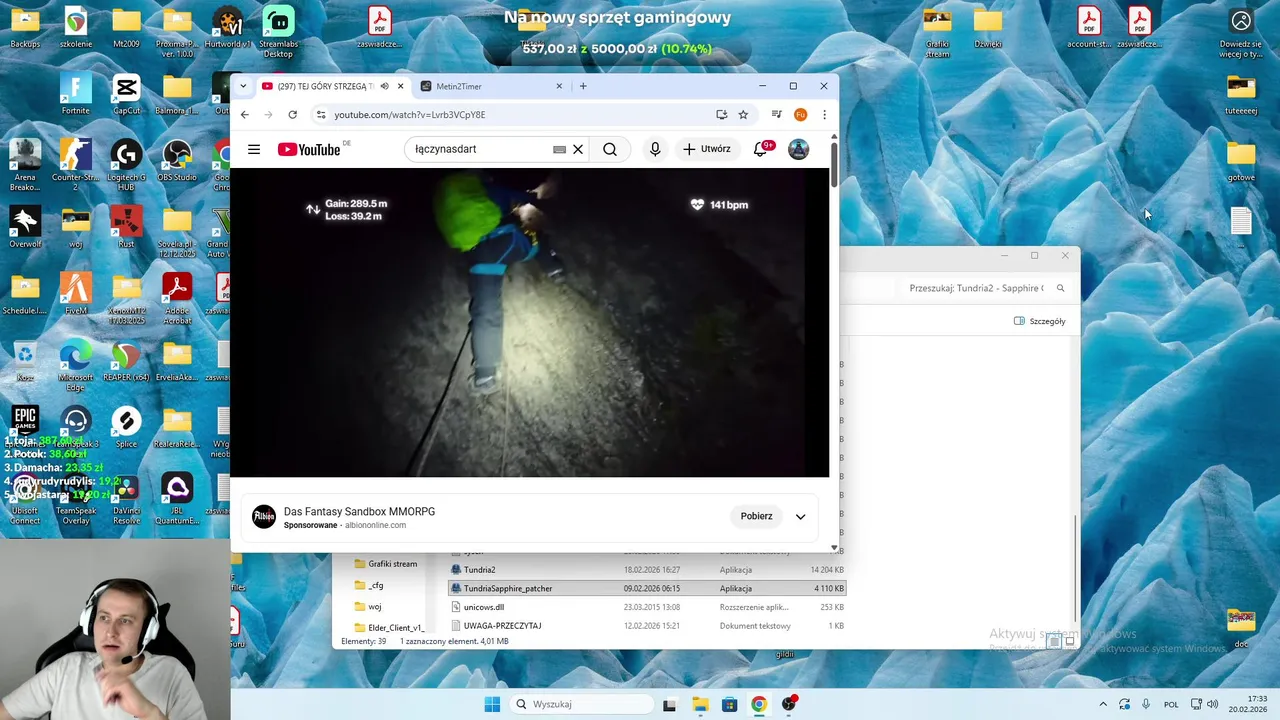Open the YouTube hamburger guide menu

[254, 149]
